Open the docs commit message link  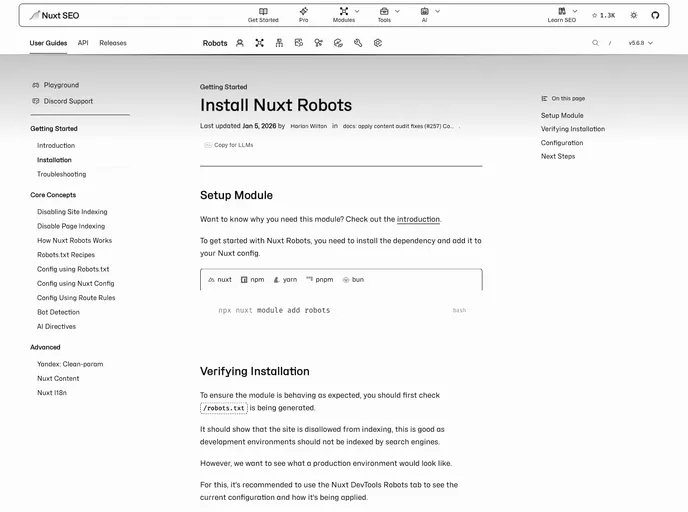click(x=398, y=126)
